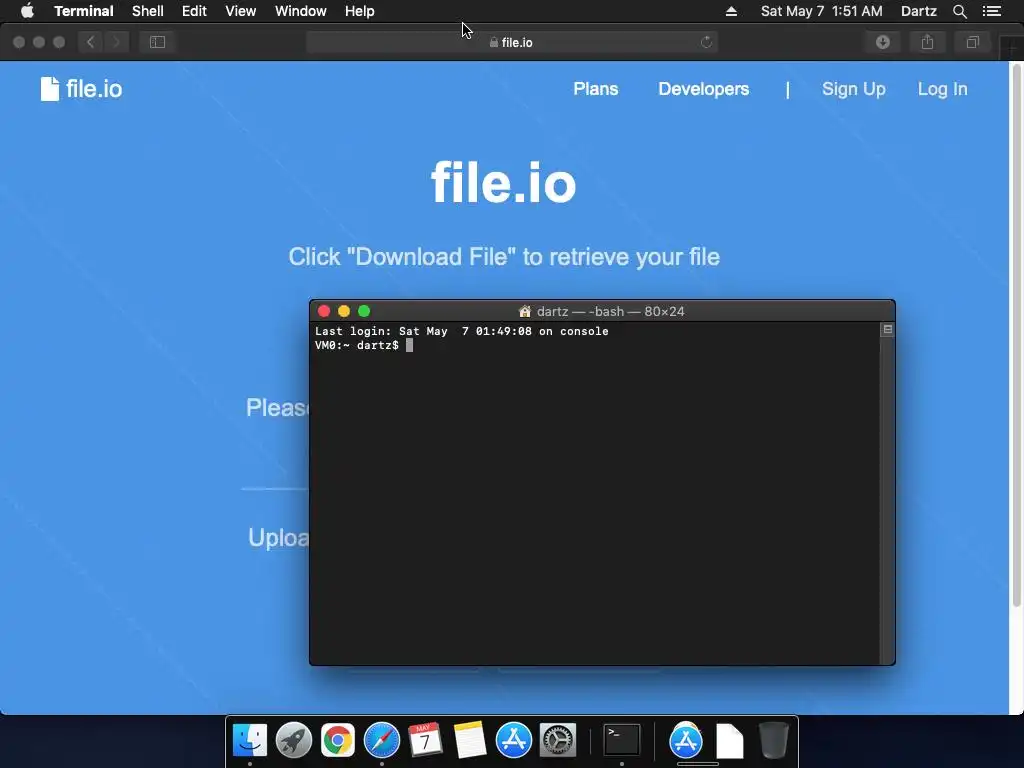Open the blank document icon in Dock
1024x768 pixels.
click(729, 741)
